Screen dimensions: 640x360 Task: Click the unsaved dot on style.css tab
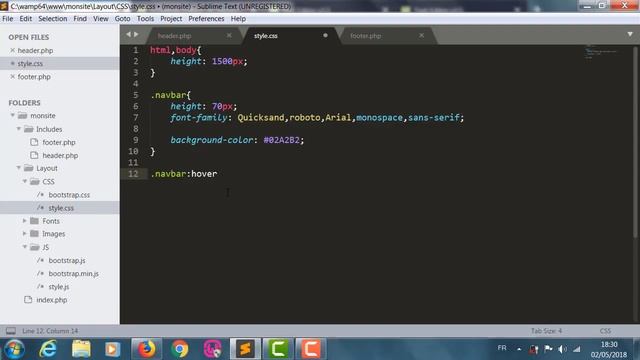click(325, 36)
